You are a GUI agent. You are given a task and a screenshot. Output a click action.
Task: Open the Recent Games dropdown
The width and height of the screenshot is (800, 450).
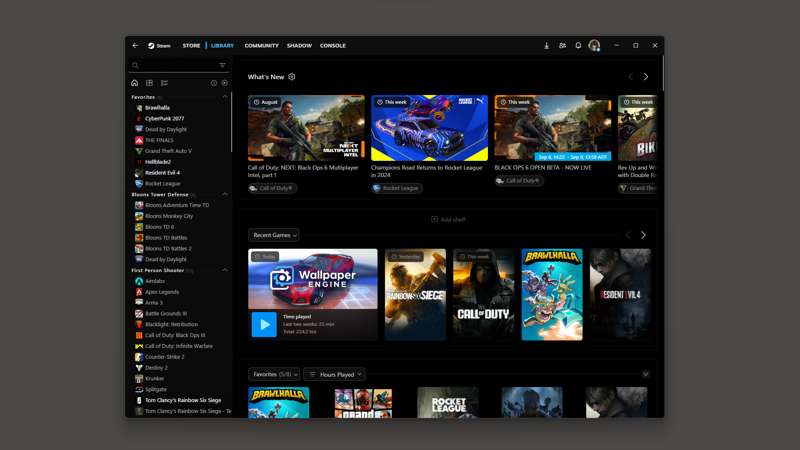click(x=274, y=235)
